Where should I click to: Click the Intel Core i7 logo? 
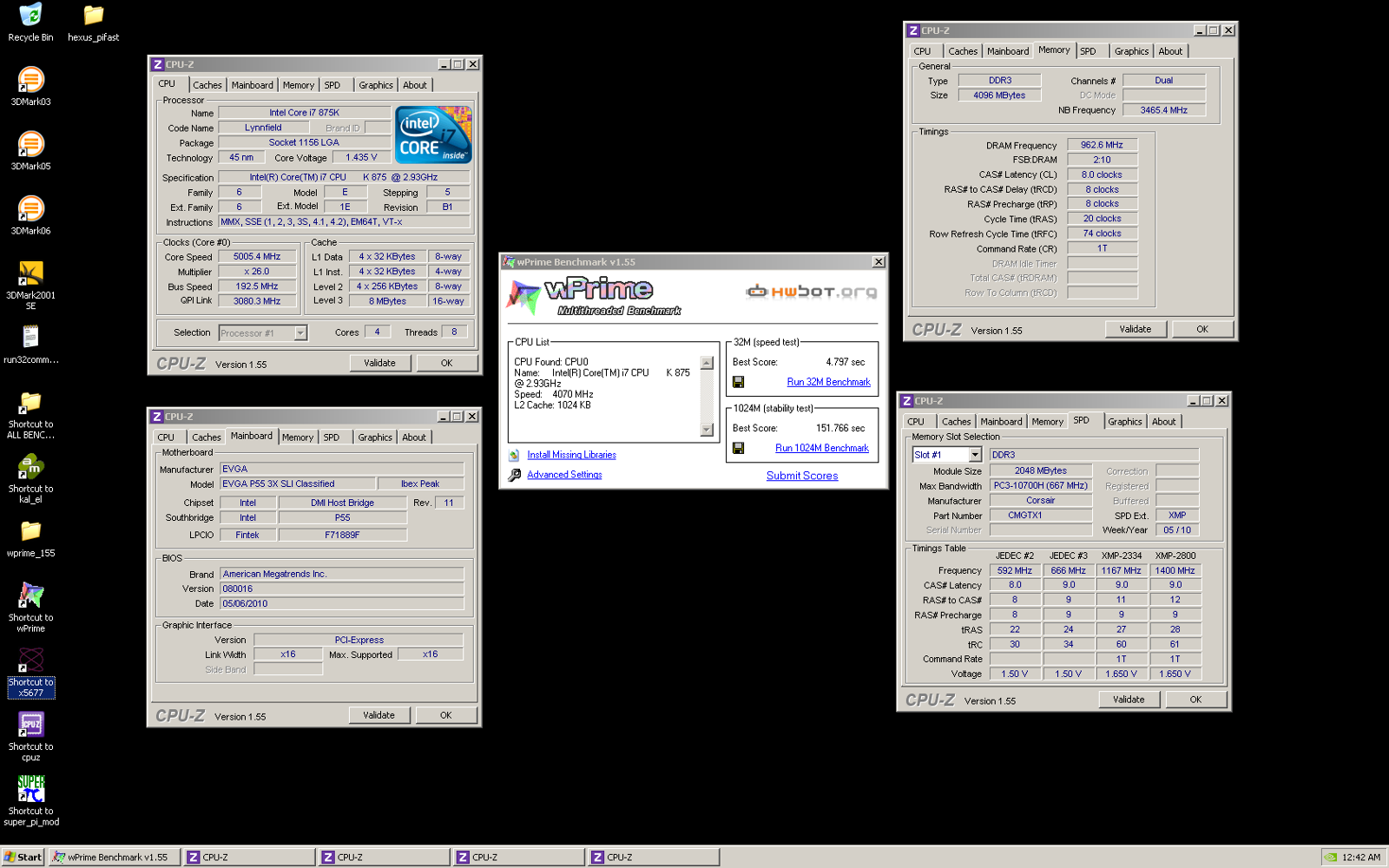coord(433,135)
